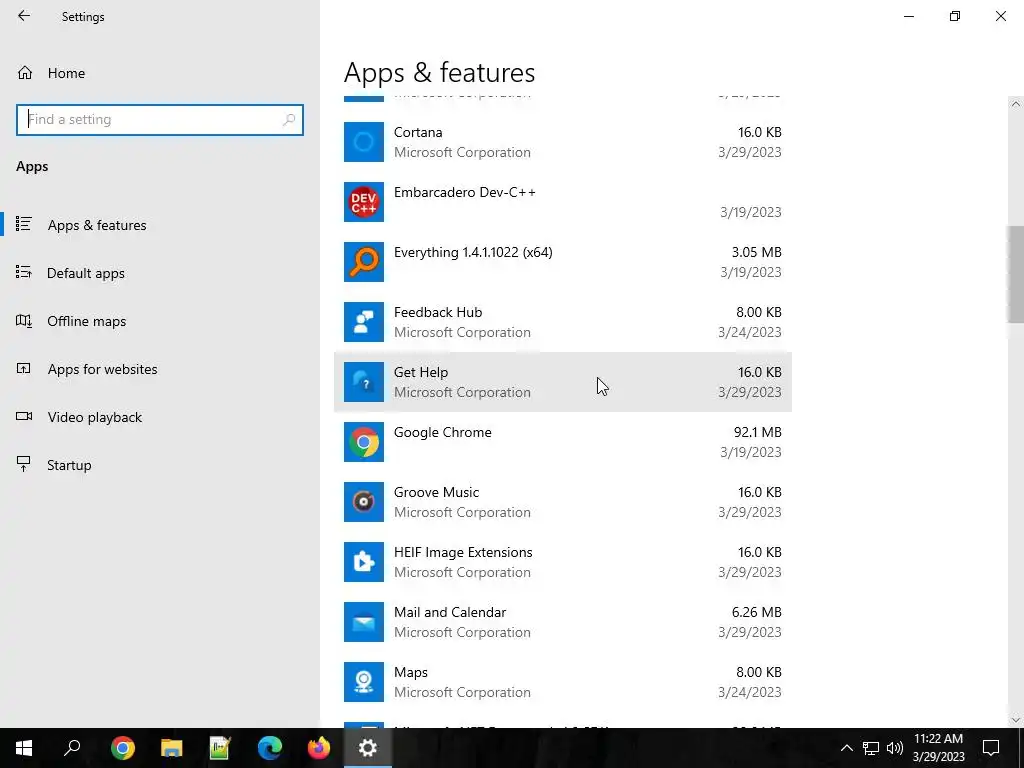Select the Maps entry name
The width and height of the screenshot is (1024, 768).
pyautogui.click(x=411, y=673)
